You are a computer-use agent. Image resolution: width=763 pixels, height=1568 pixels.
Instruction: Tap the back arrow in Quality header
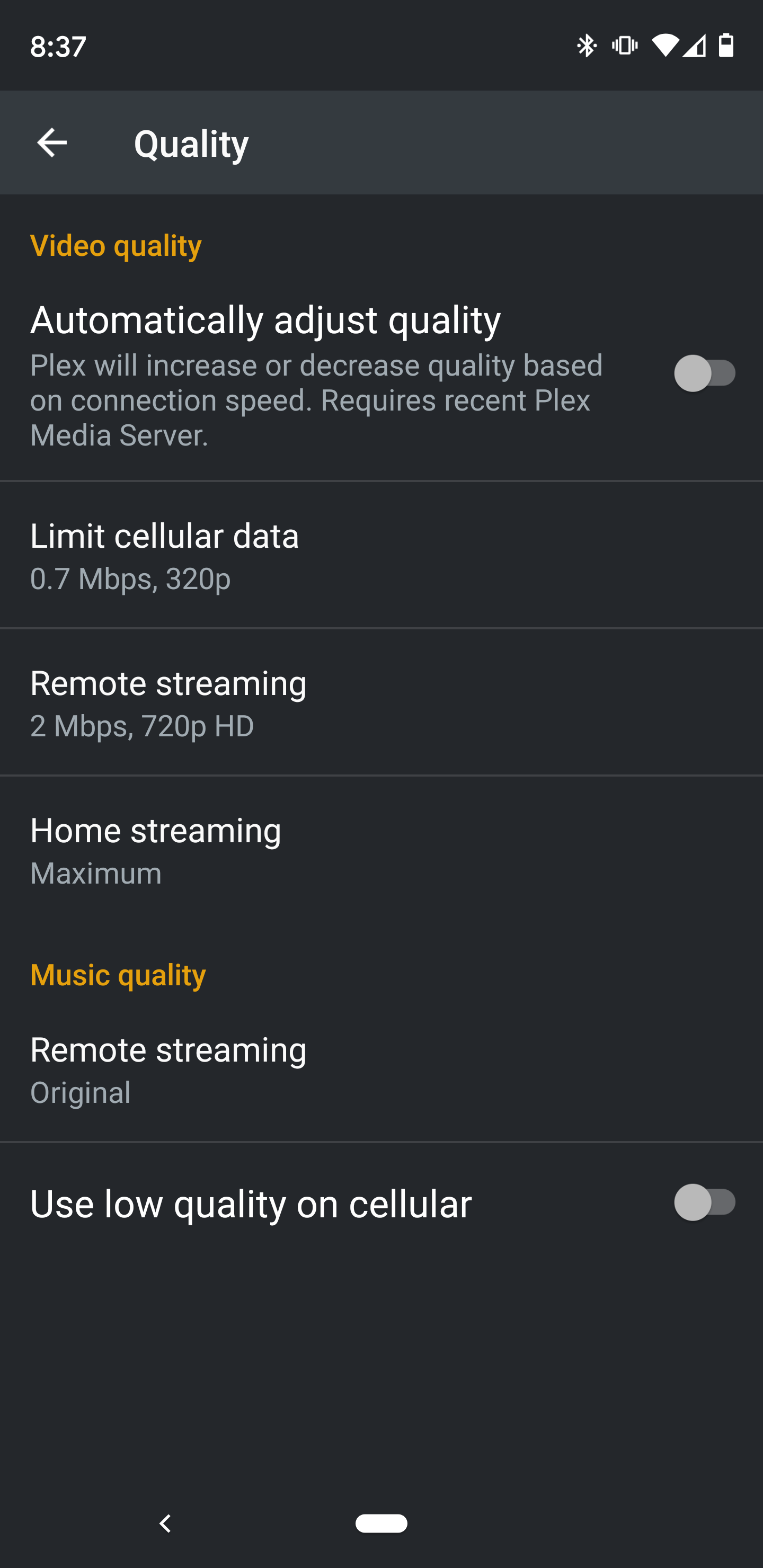coord(52,143)
